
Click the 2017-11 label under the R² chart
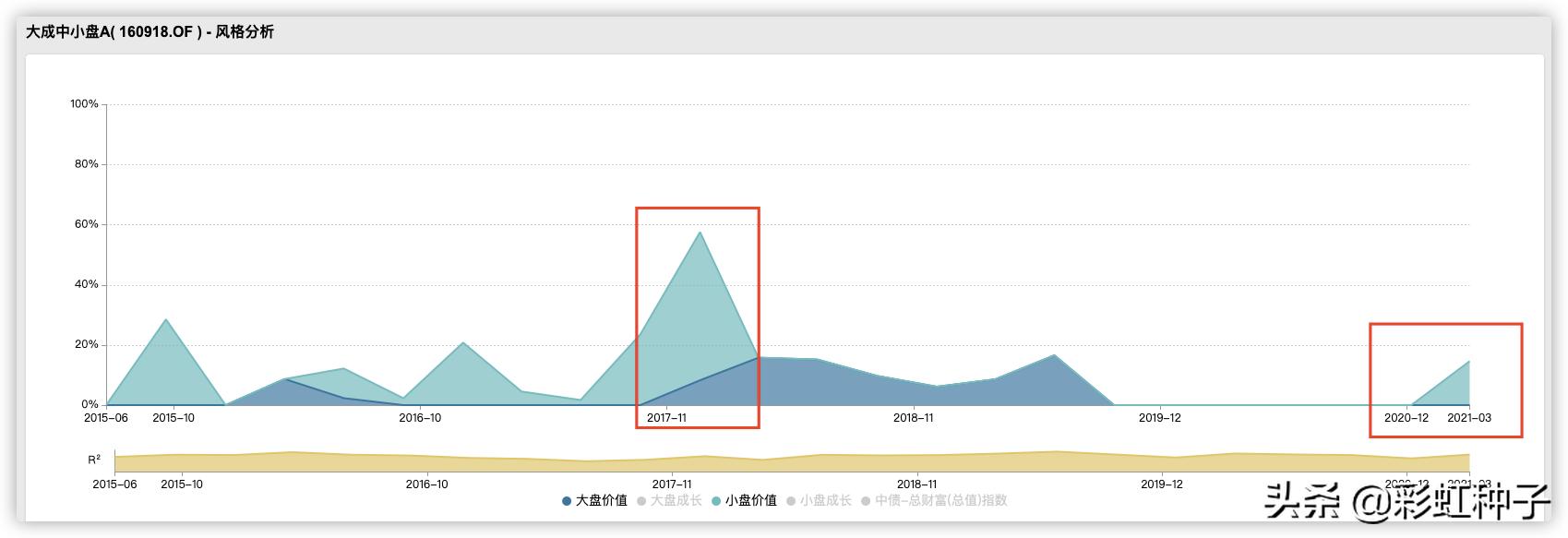point(672,484)
